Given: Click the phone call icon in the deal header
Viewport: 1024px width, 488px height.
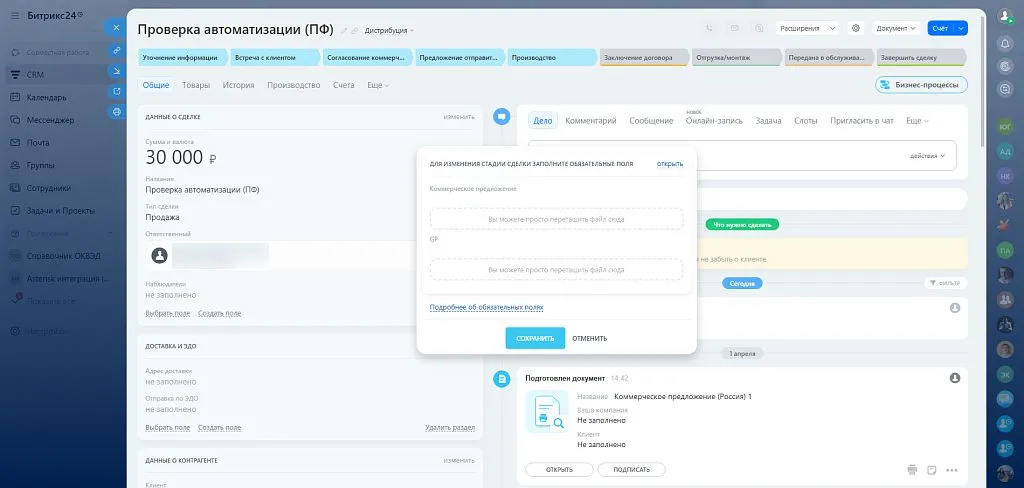Looking at the screenshot, I should [710, 28].
